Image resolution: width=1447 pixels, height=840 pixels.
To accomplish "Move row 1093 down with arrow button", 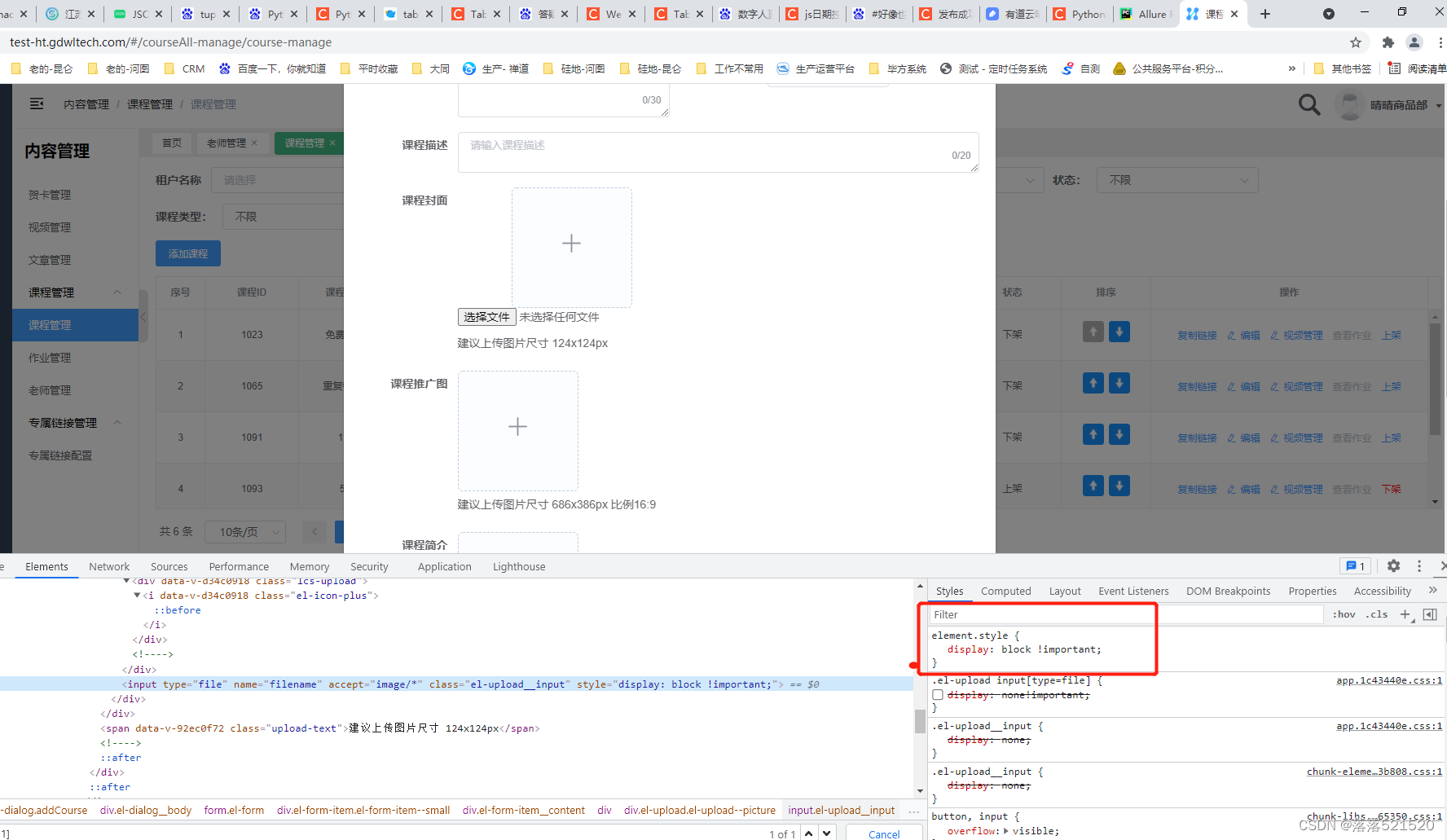I will [1119, 486].
